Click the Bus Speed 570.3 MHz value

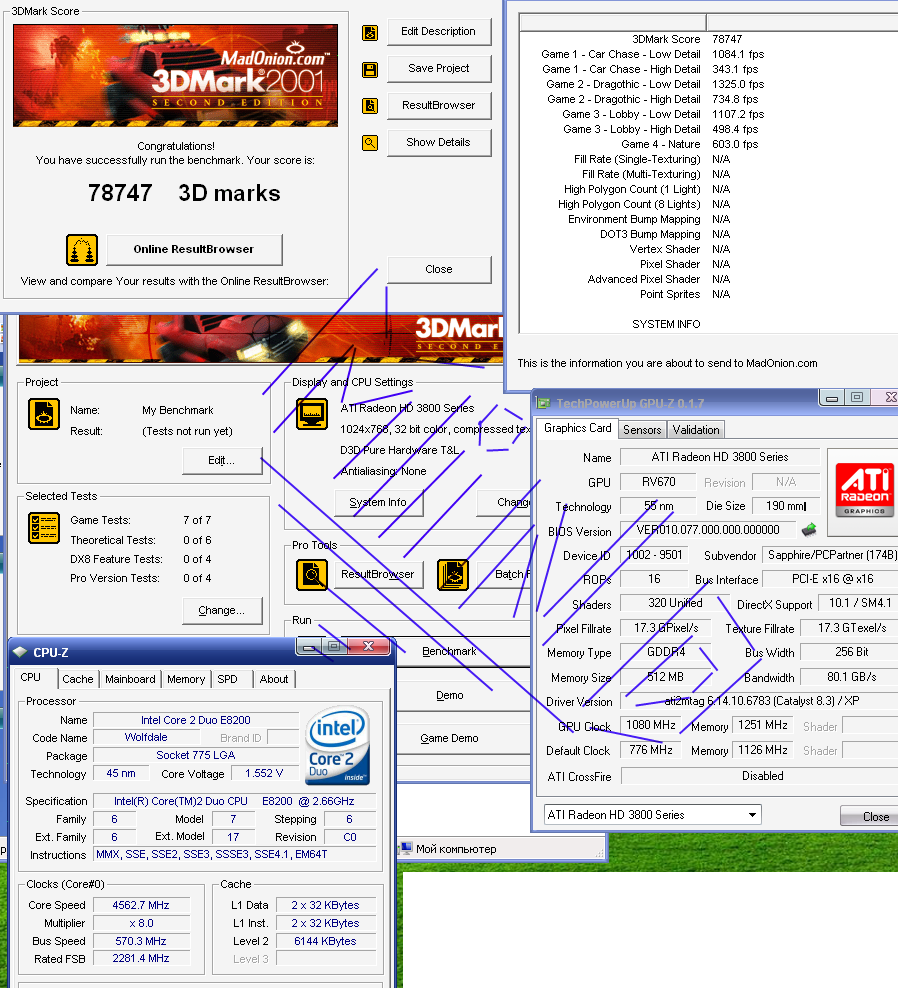[x=141, y=941]
